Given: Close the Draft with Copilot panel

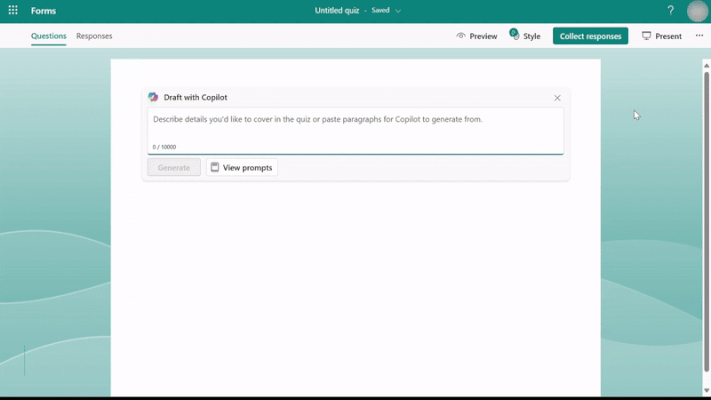Looking at the screenshot, I should [x=557, y=98].
